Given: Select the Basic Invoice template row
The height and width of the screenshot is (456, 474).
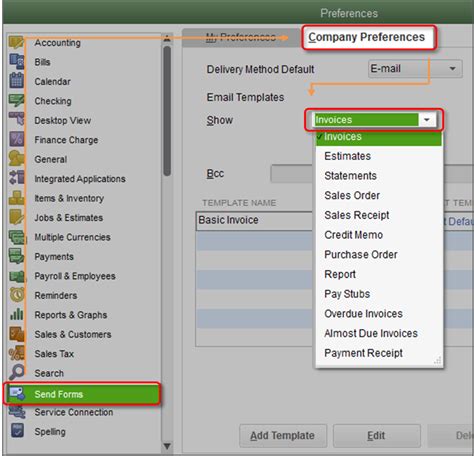Looking at the screenshot, I should [255, 220].
